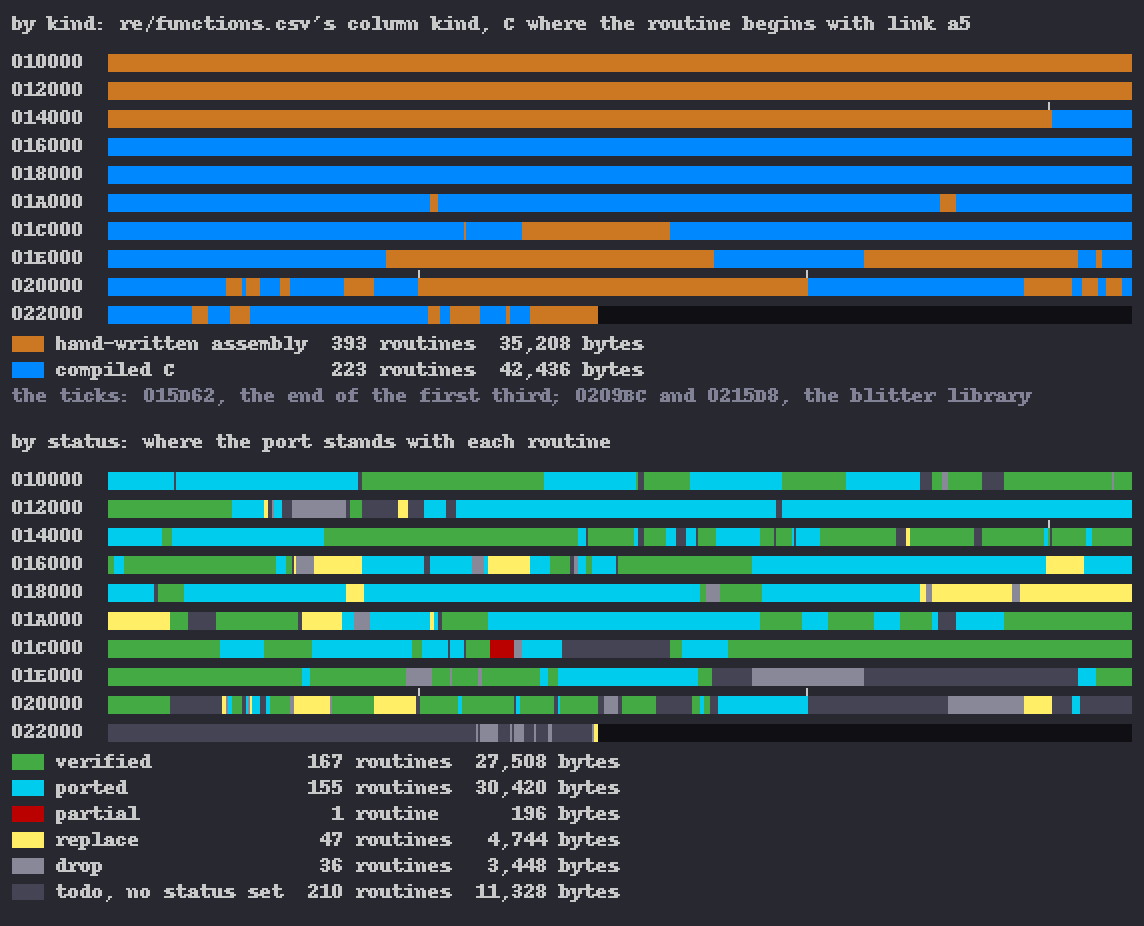
Task: Click the all-orange bar of by-kind row 012000
Action: [619, 91]
